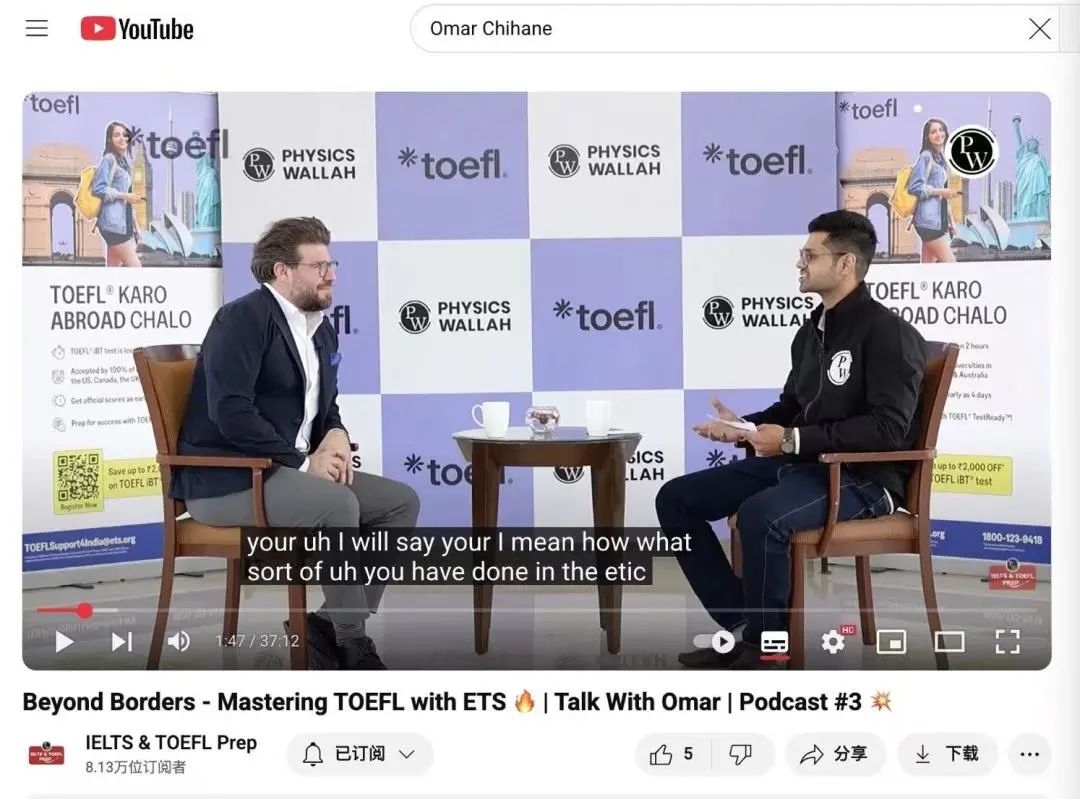1080x799 pixels.
Task: Toggle the autoplay switch
Action: (714, 642)
